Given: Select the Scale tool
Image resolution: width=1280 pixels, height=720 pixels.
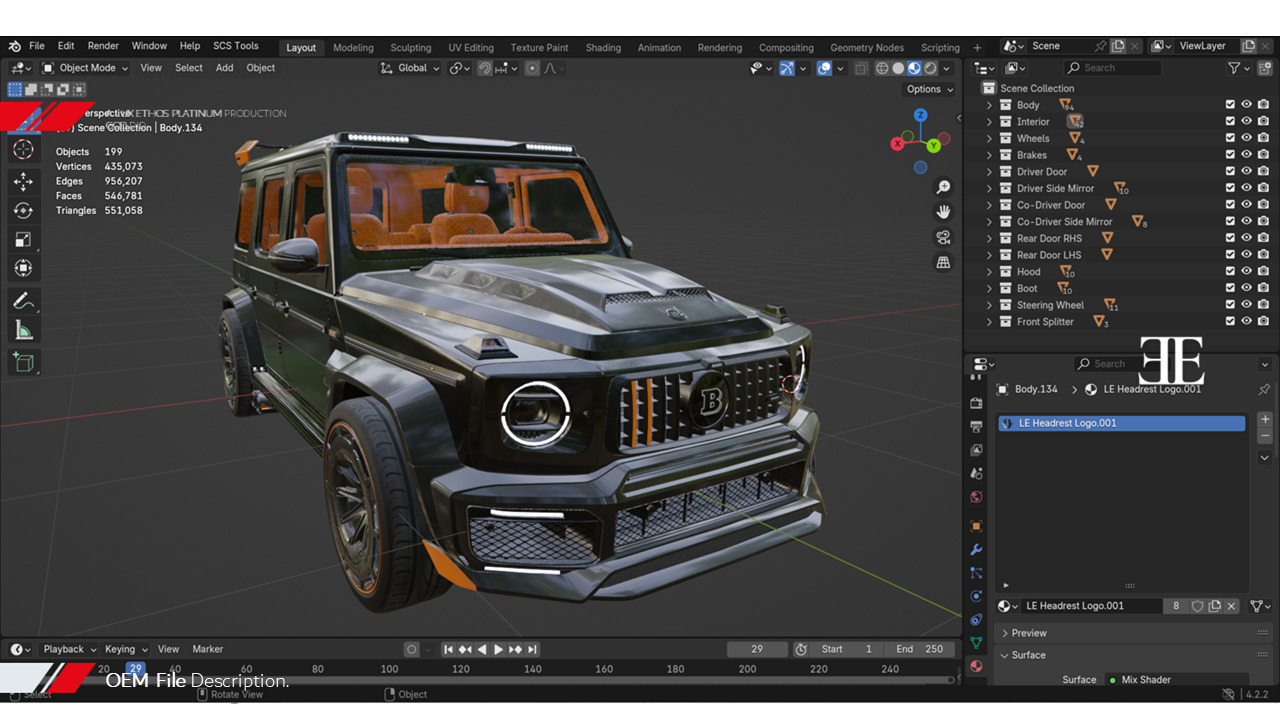Looking at the screenshot, I should [x=23, y=239].
